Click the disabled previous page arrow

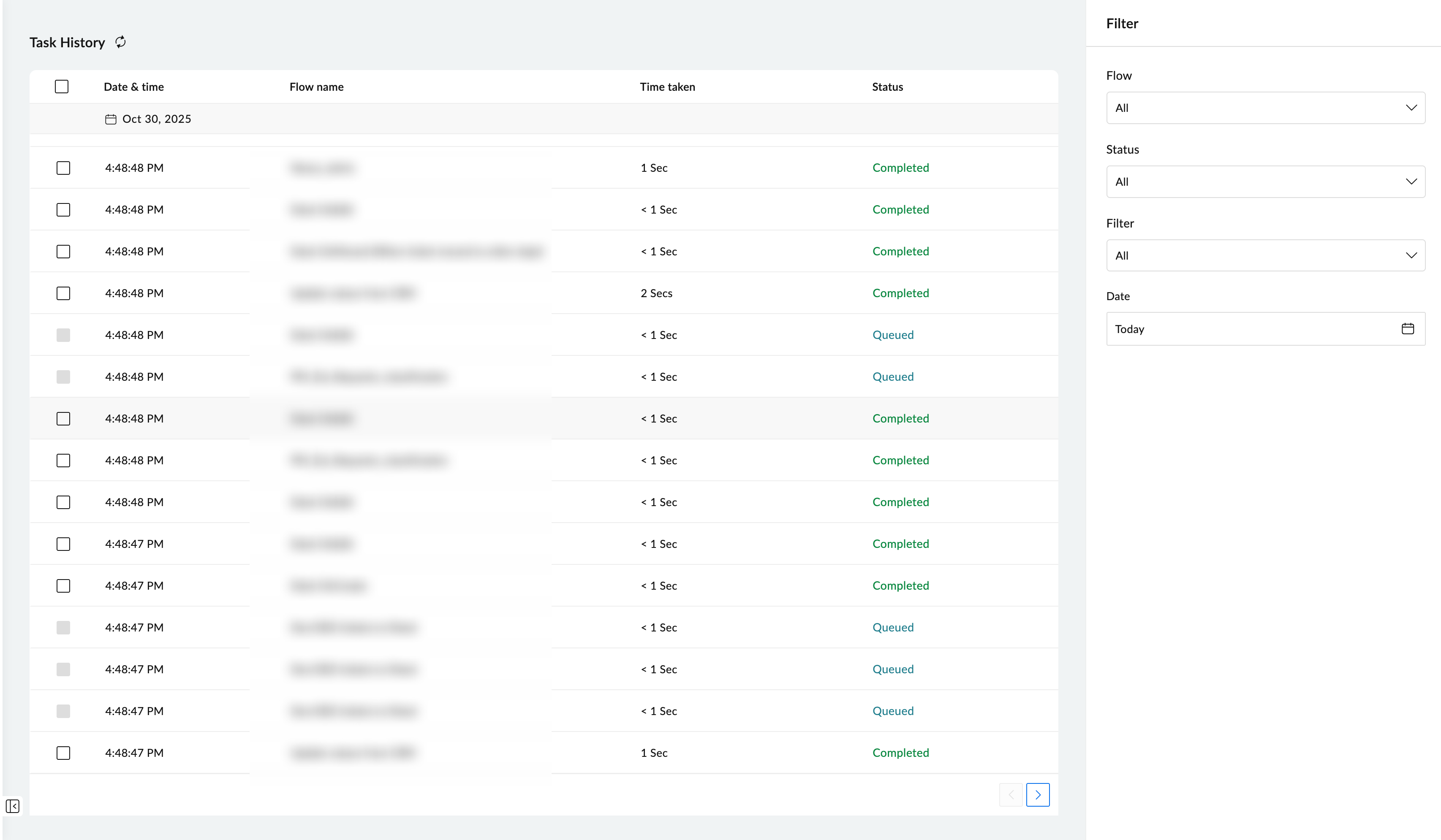(x=1011, y=794)
